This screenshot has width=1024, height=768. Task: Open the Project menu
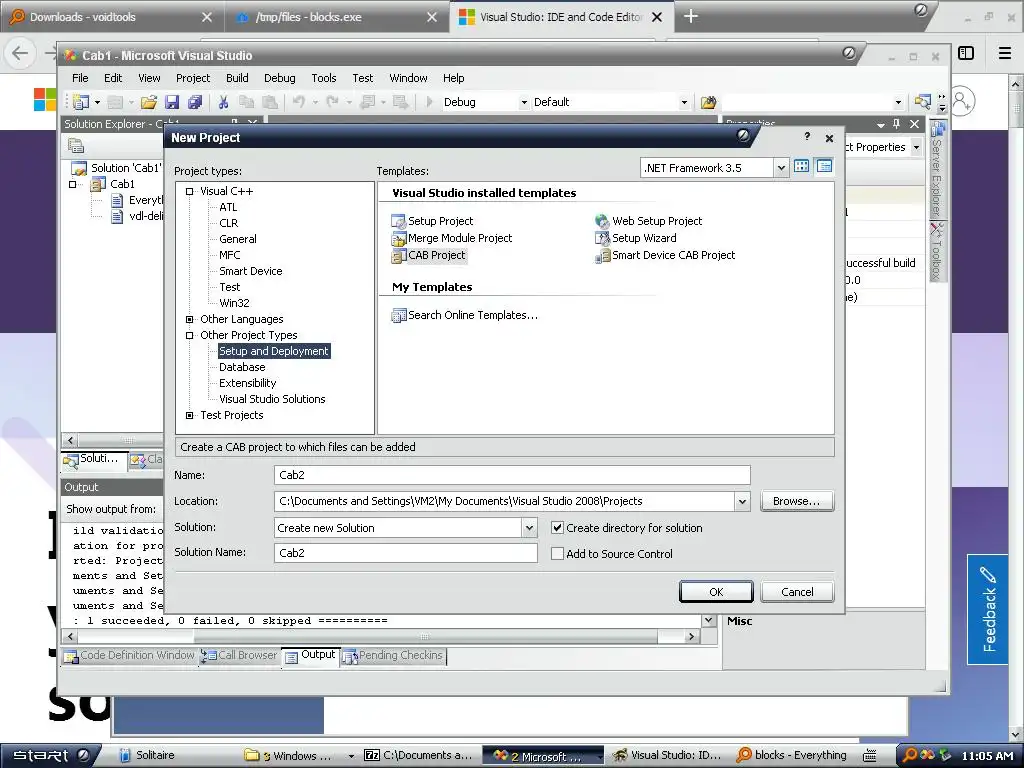(x=193, y=78)
